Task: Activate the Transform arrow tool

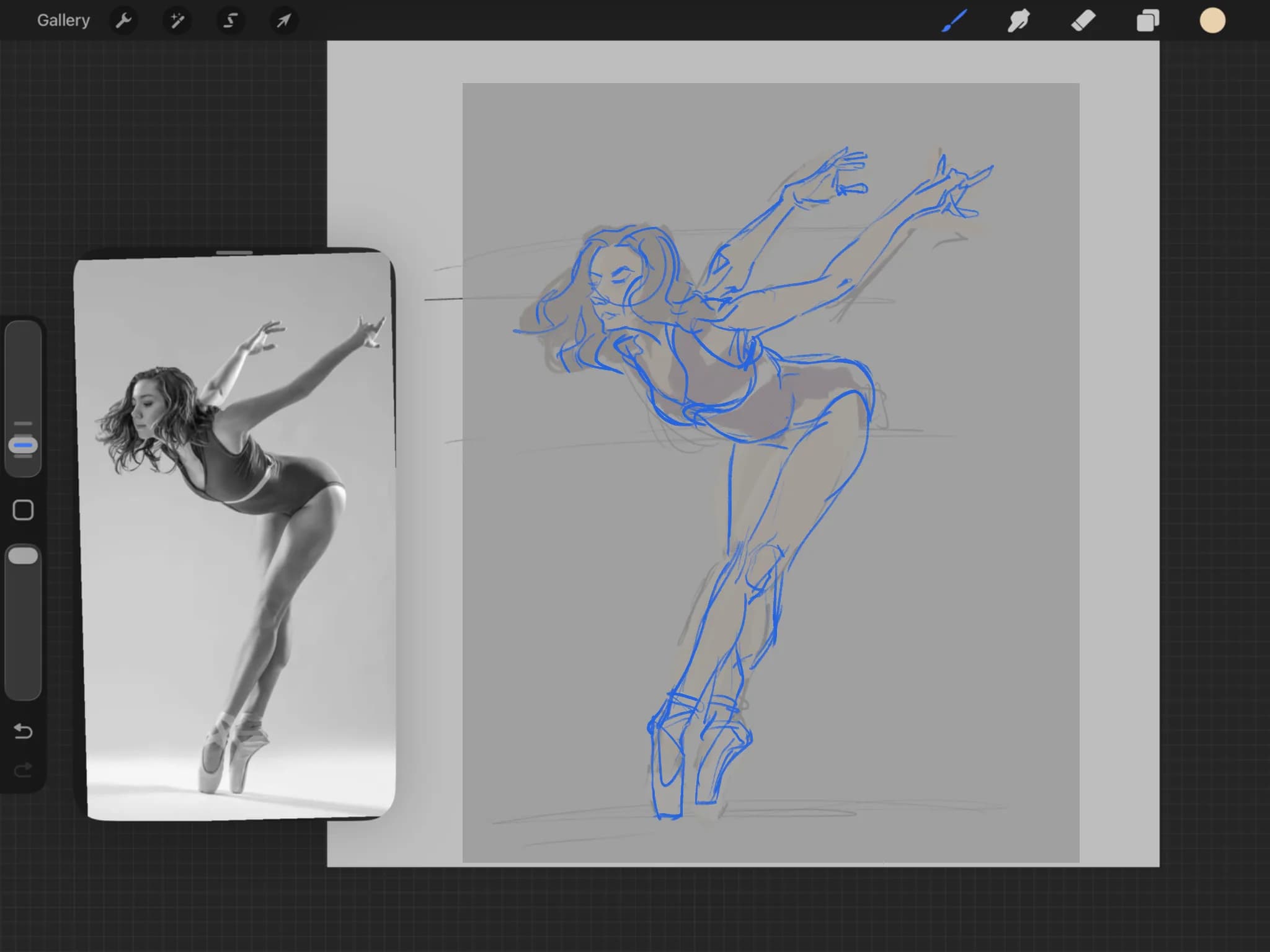Action: coord(283,20)
